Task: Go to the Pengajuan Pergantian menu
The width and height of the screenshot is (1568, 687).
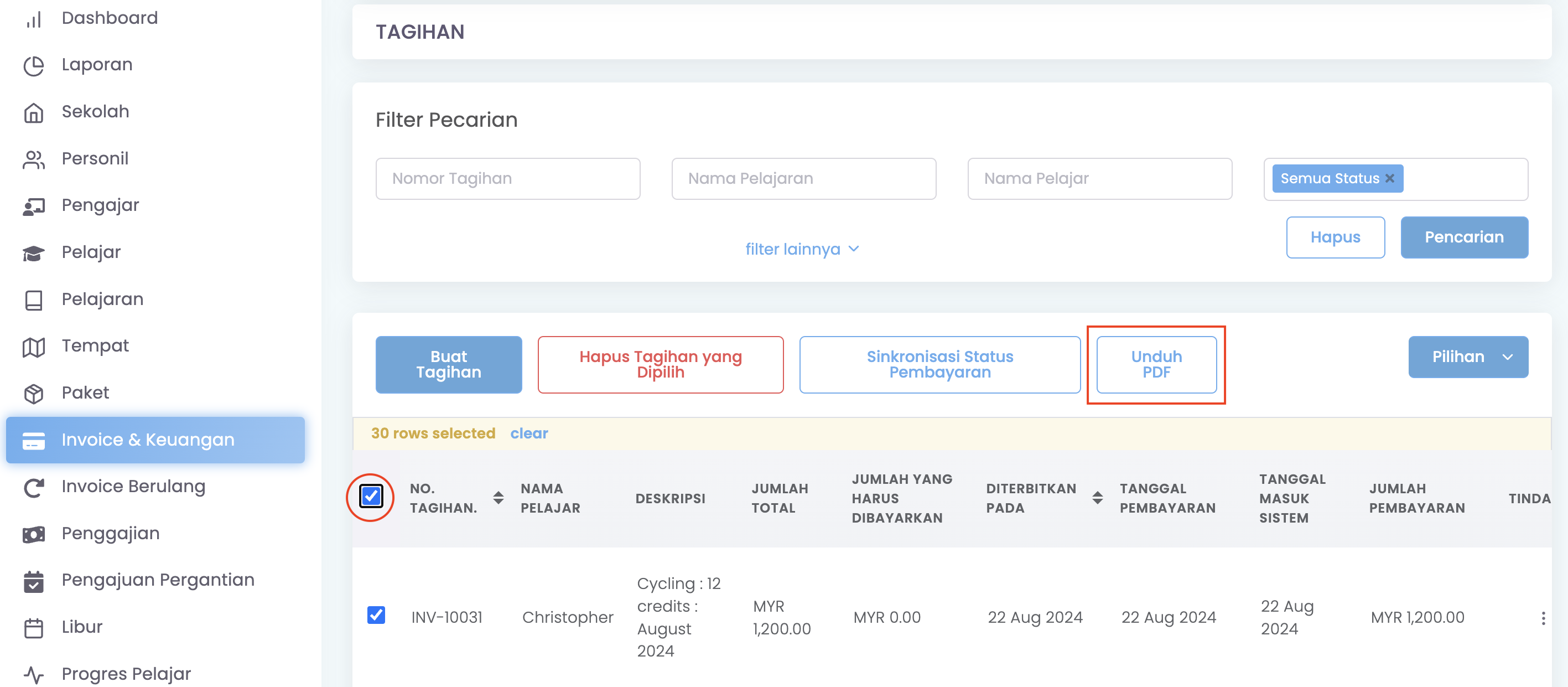Action: 158,580
